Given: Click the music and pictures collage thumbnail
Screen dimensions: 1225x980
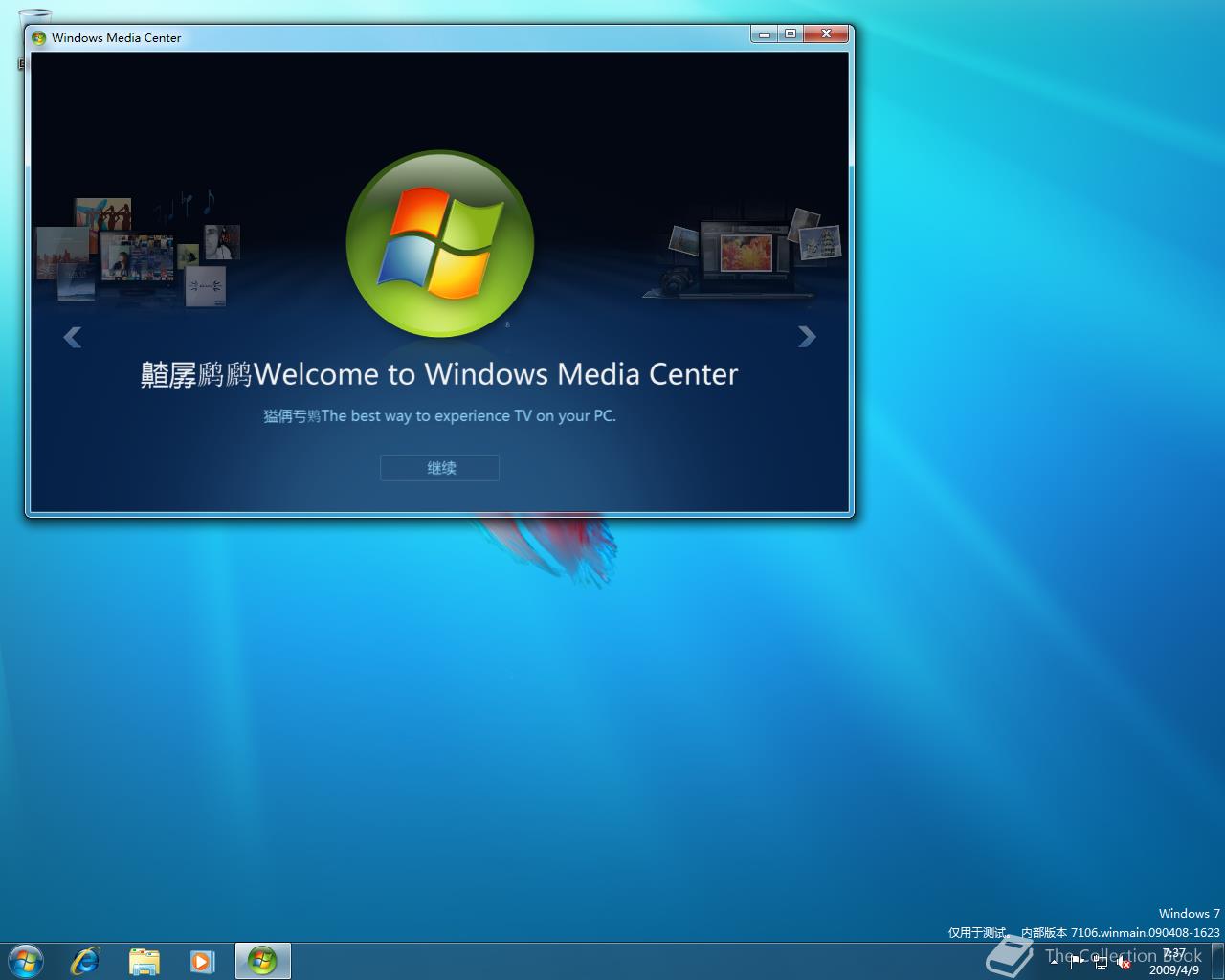Looking at the screenshot, I should (138, 251).
